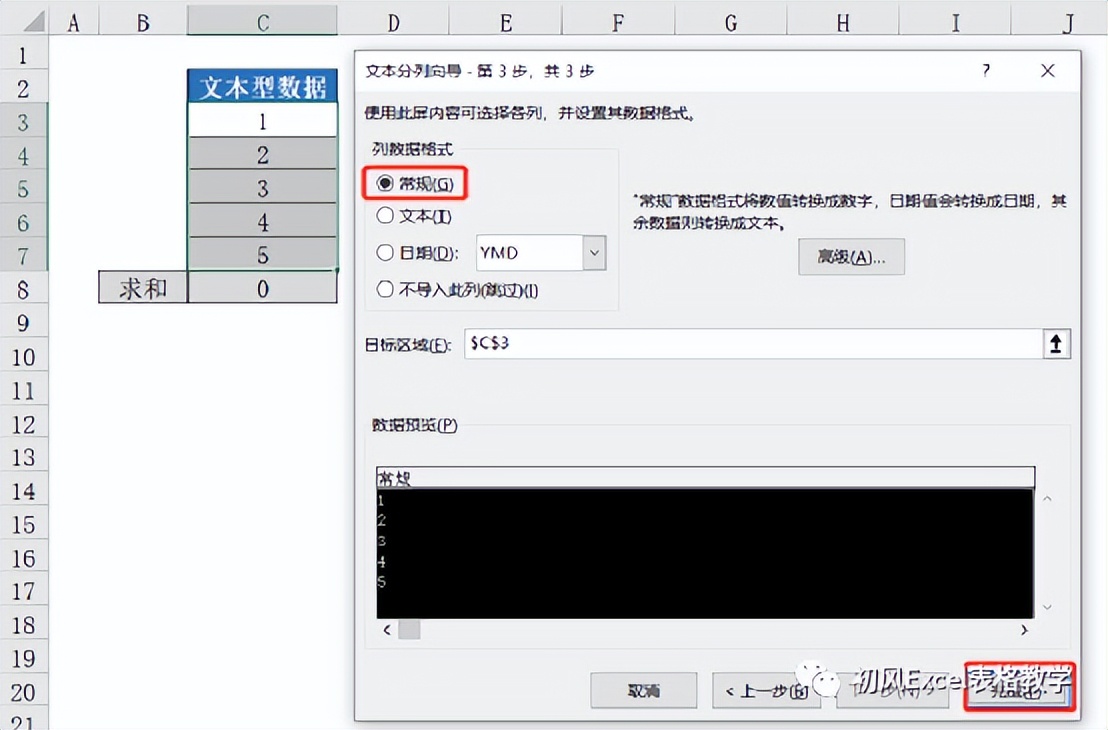Click the sum result cell showing 0
1108x730 pixels.
pyautogui.click(x=262, y=288)
